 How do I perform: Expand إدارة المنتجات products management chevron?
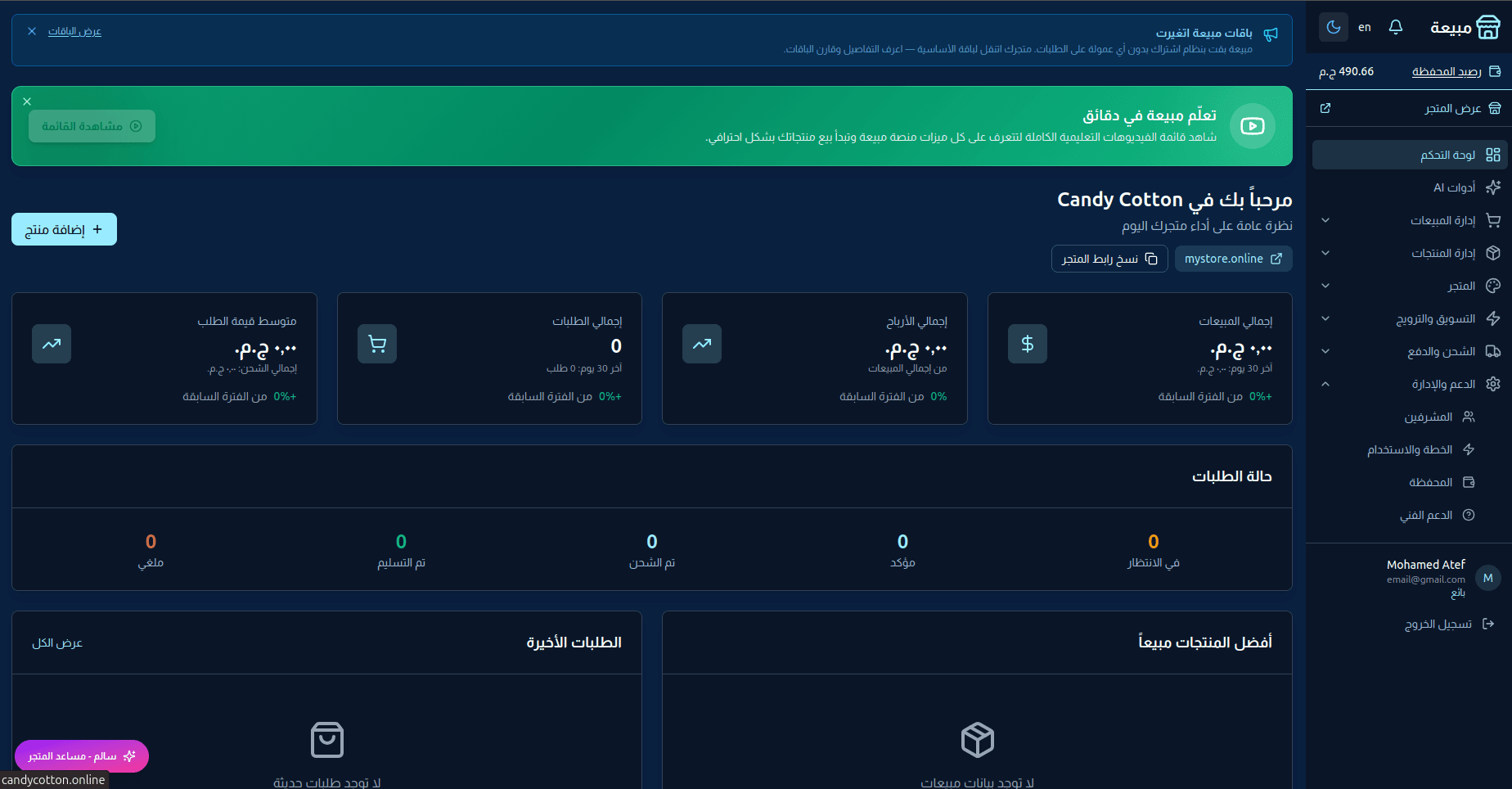tap(1325, 253)
